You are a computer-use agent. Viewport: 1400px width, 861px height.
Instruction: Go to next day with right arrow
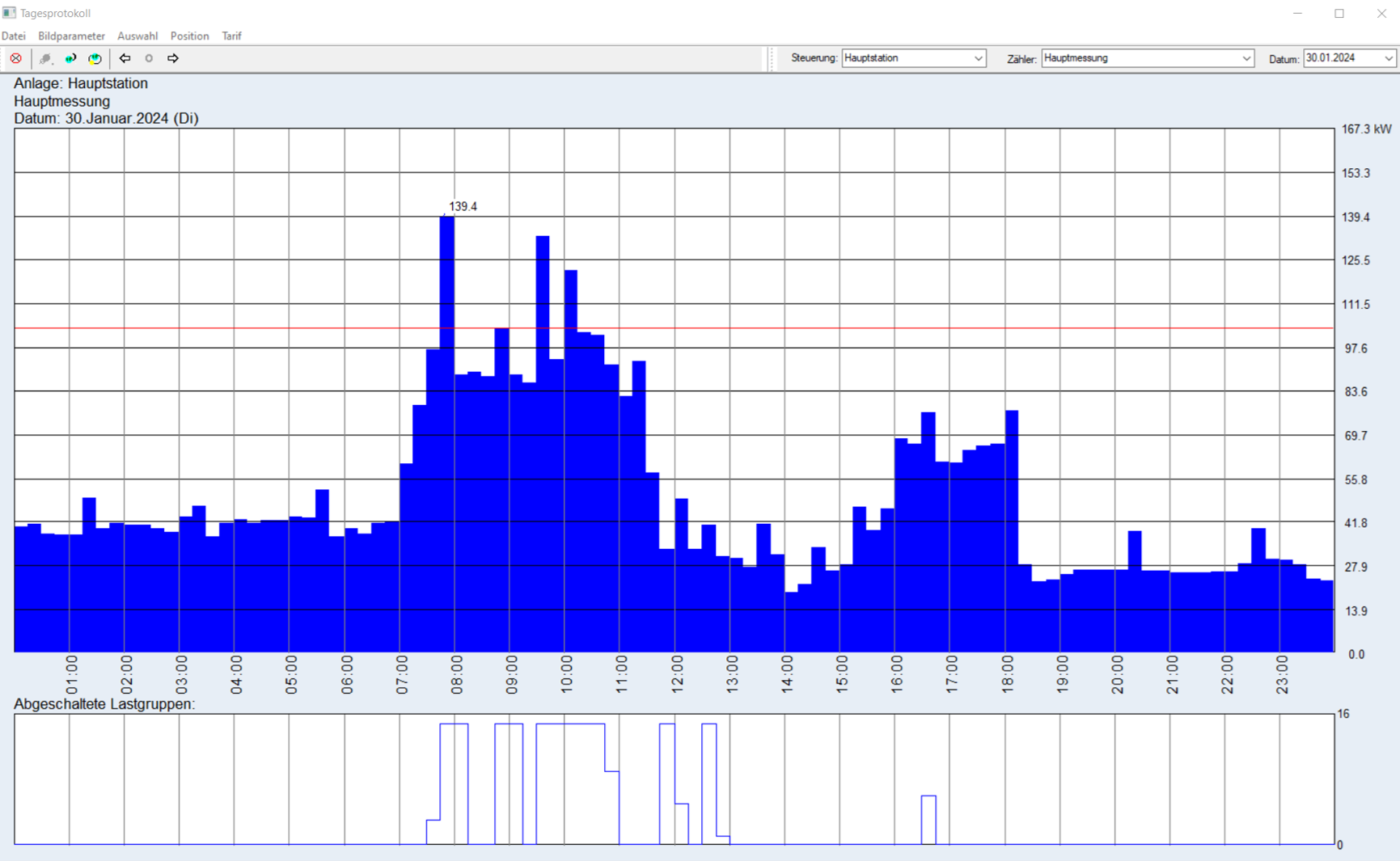click(173, 58)
